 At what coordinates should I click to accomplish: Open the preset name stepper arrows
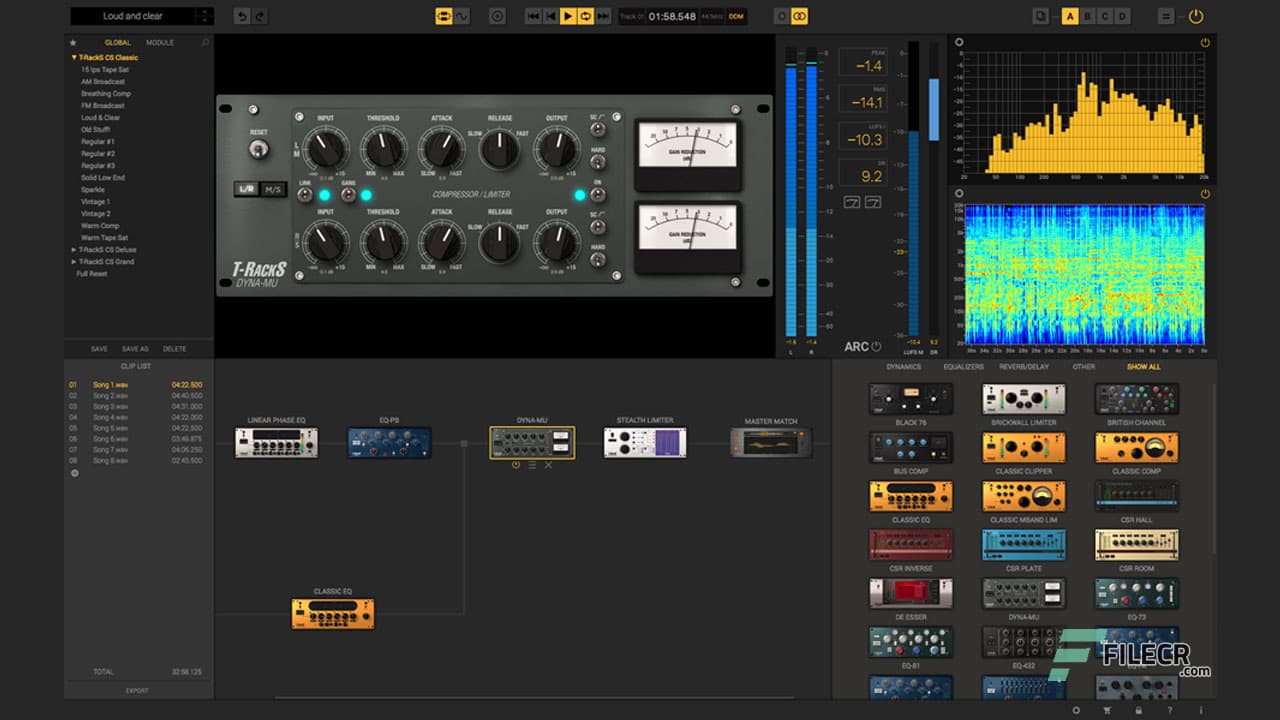tap(205, 16)
